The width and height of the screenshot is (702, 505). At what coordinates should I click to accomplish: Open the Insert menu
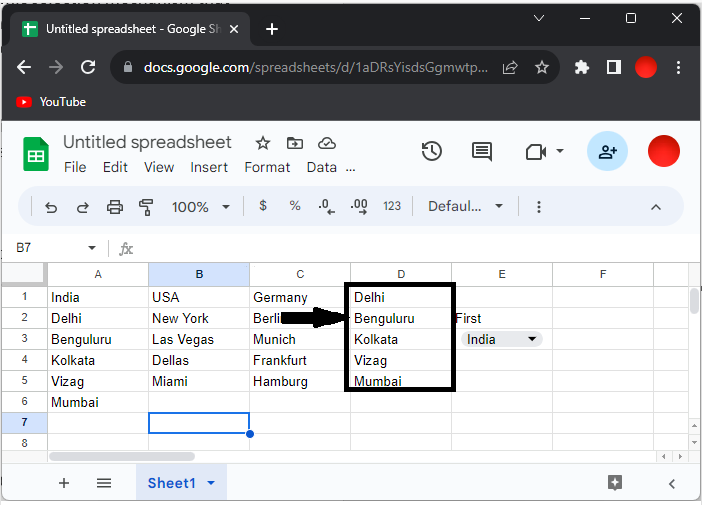(209, 168)
